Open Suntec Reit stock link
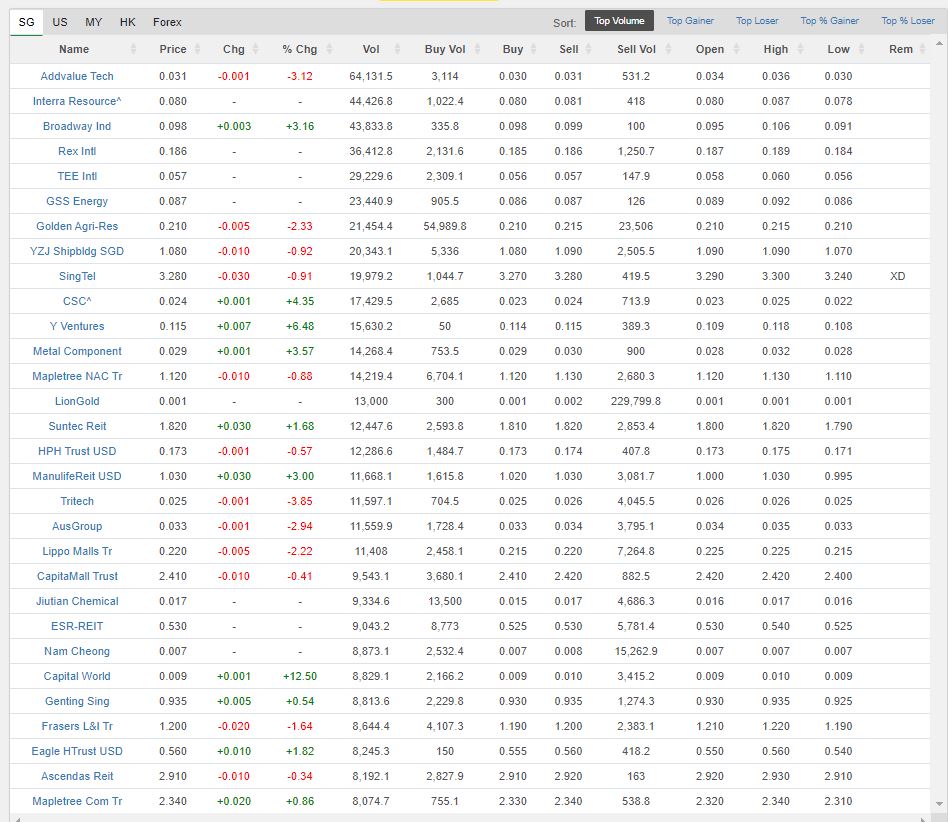The image size is (948, 822). [77, 426]
